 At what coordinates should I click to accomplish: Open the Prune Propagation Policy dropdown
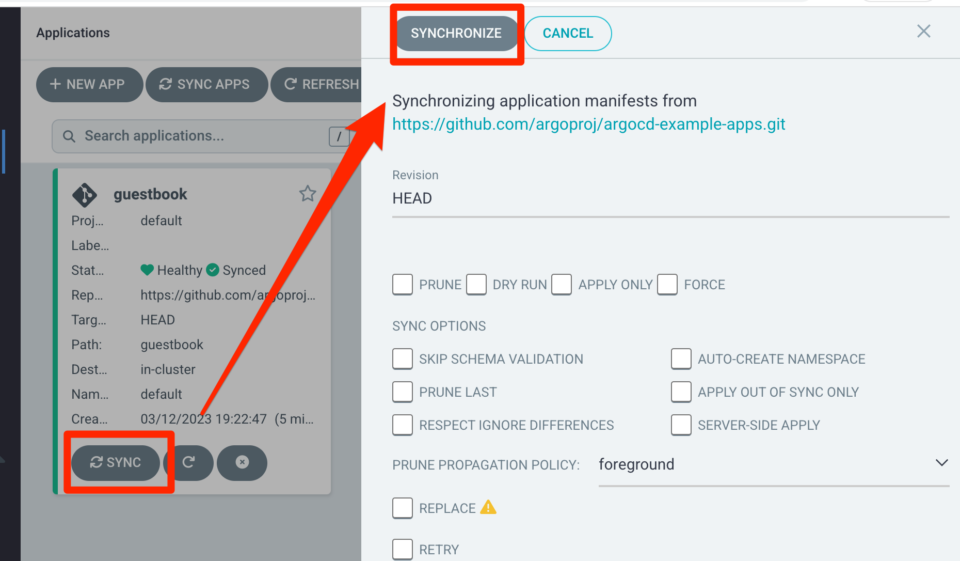point(773,465)
